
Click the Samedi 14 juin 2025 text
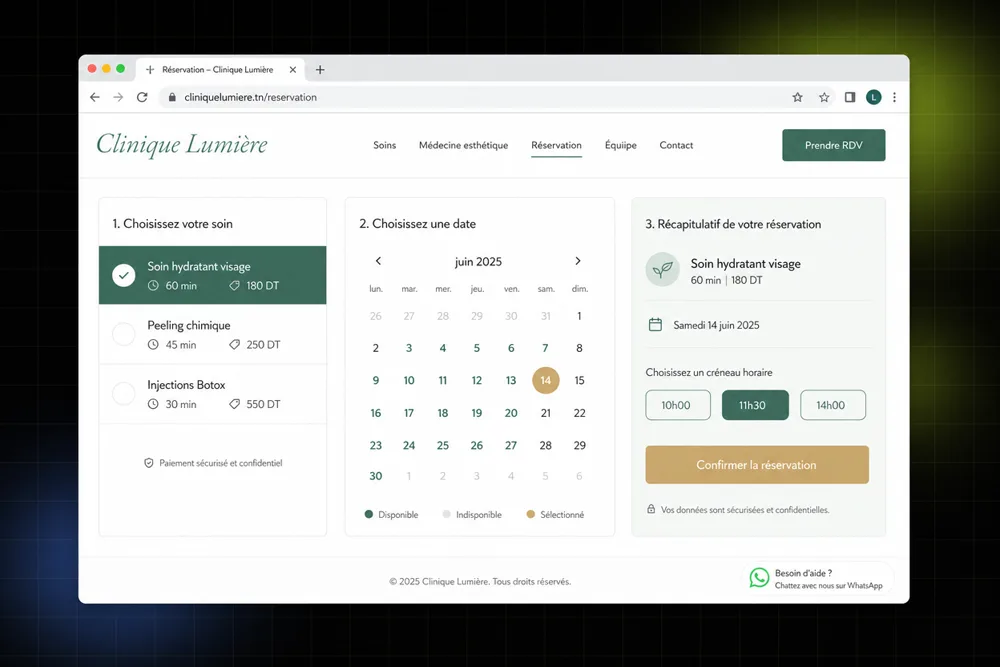(716, 325)
